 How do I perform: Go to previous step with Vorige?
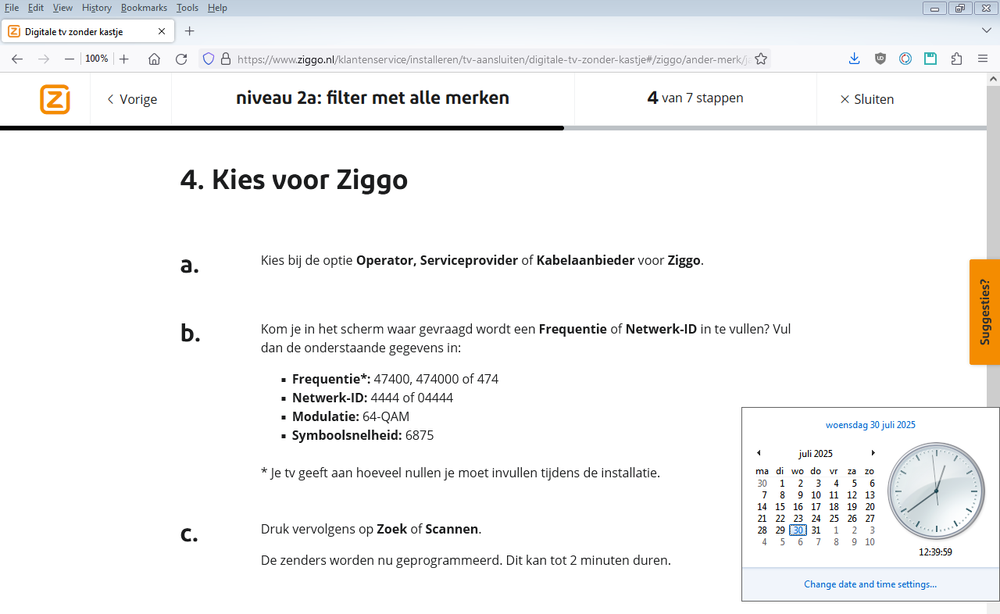click(x=132, y=99)
